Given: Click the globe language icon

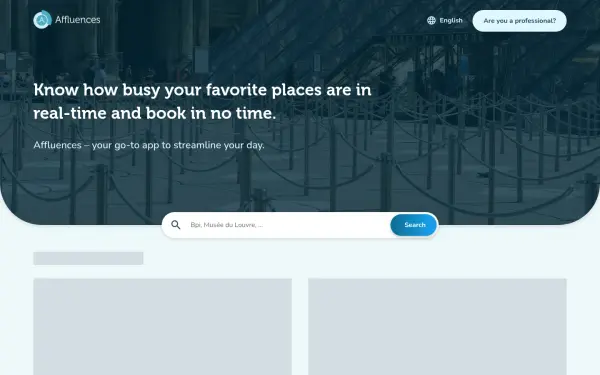Looking at the screenshot, I should 431,21.
